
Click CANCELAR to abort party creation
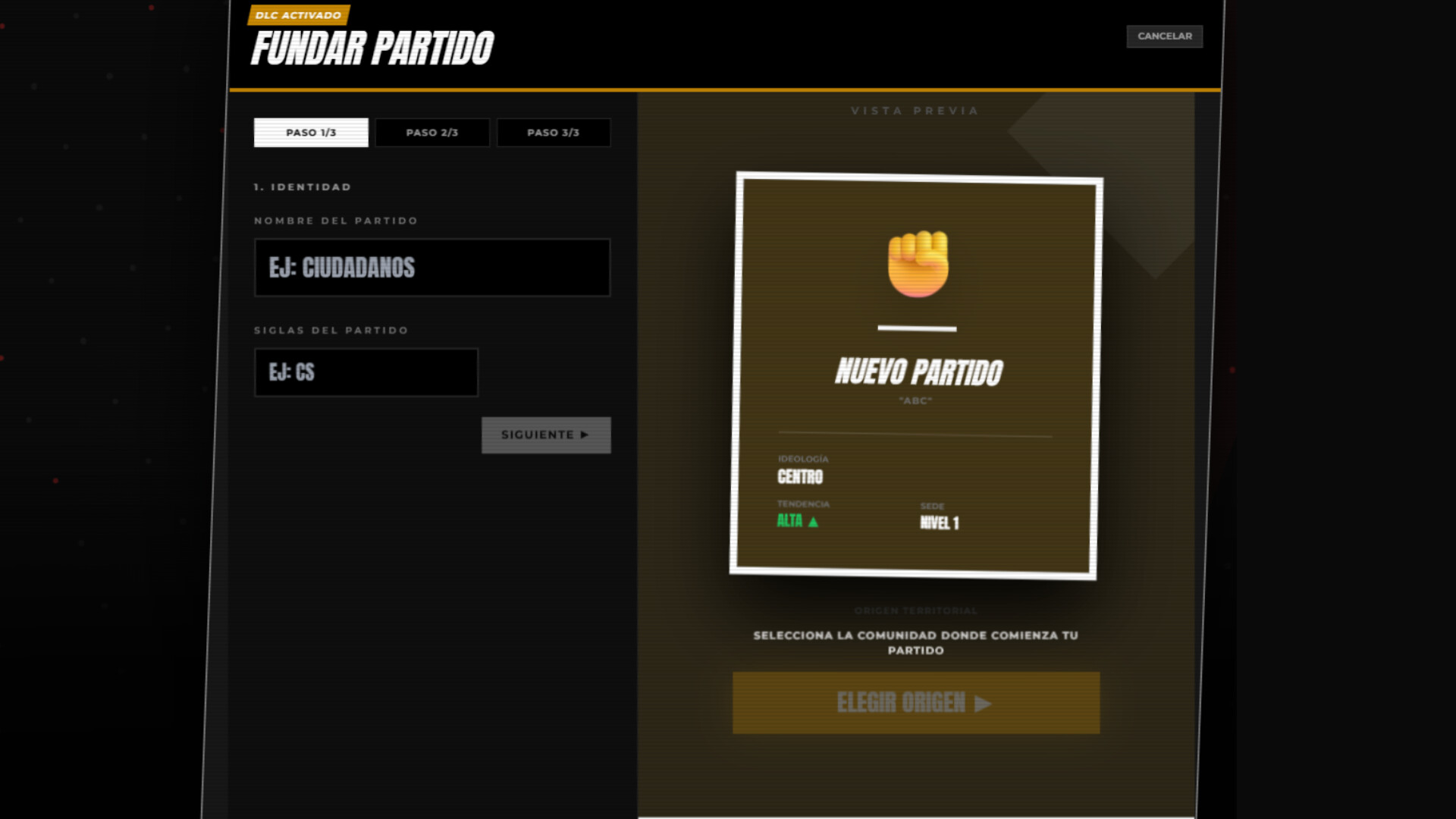[x=1165, y=36]
